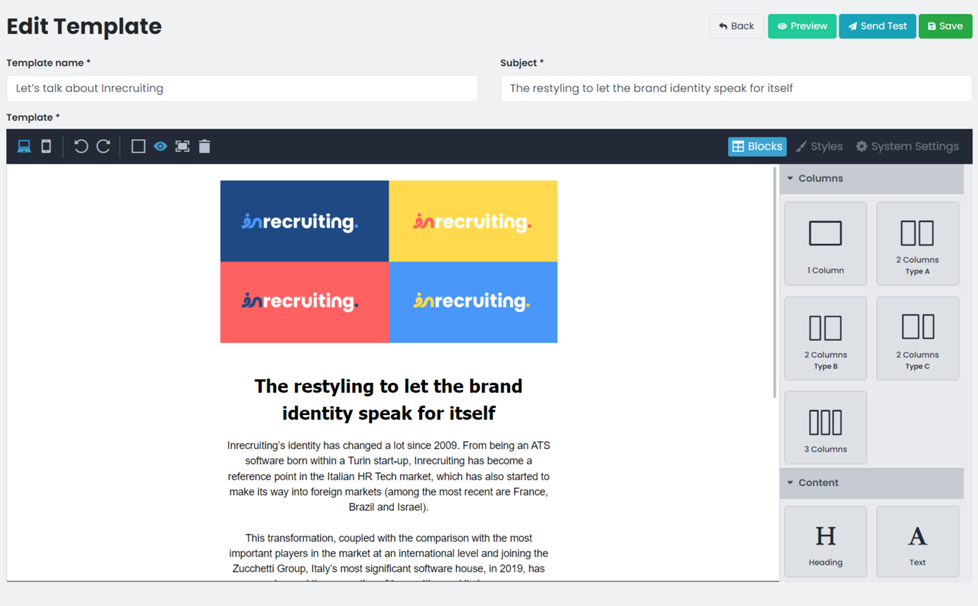
Task: Pick the Text content block
Action: pyautogui.click(x=917, y=542)
